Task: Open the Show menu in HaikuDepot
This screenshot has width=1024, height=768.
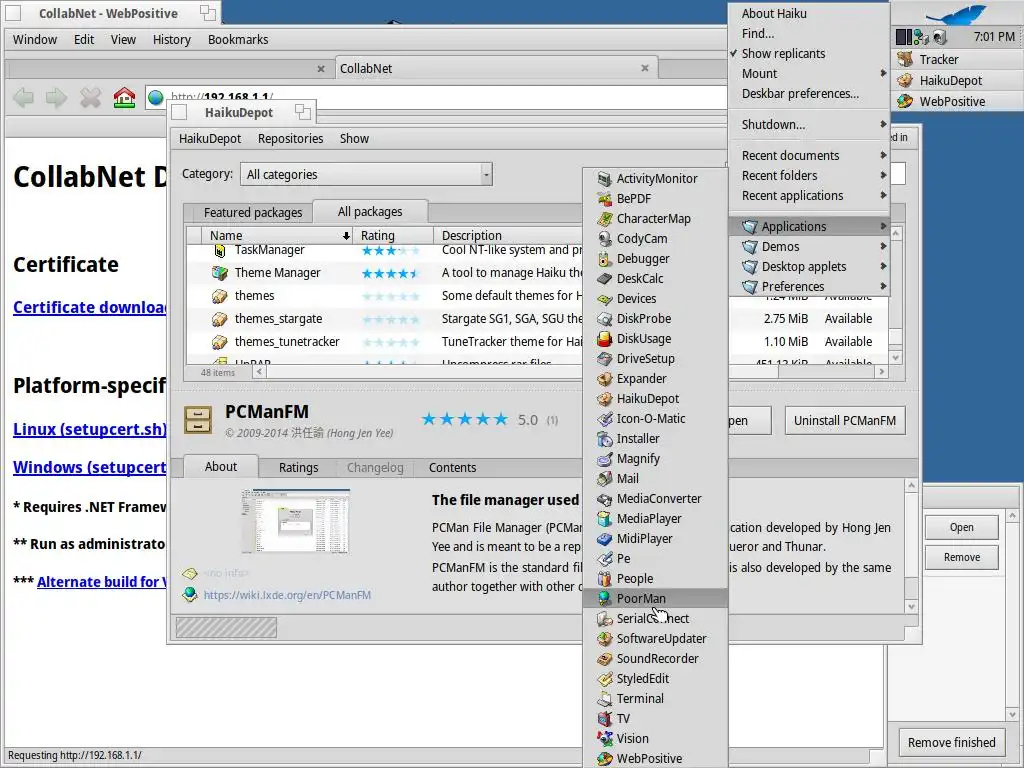Action: click(354, 138)
